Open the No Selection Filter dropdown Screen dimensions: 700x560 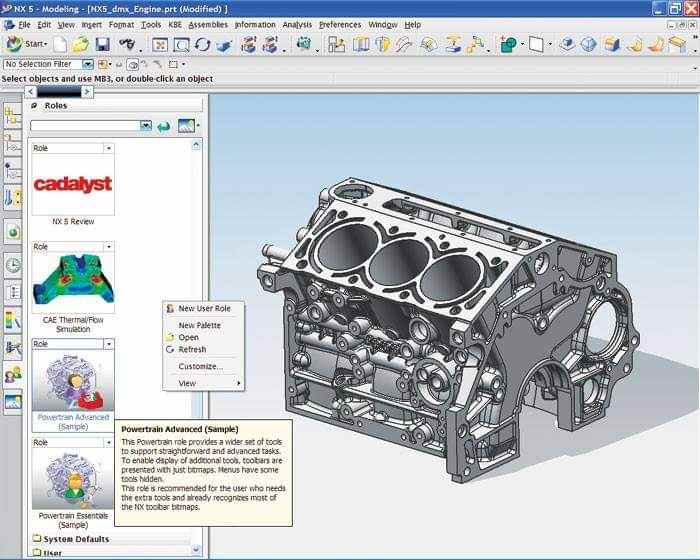coord(88,64)
